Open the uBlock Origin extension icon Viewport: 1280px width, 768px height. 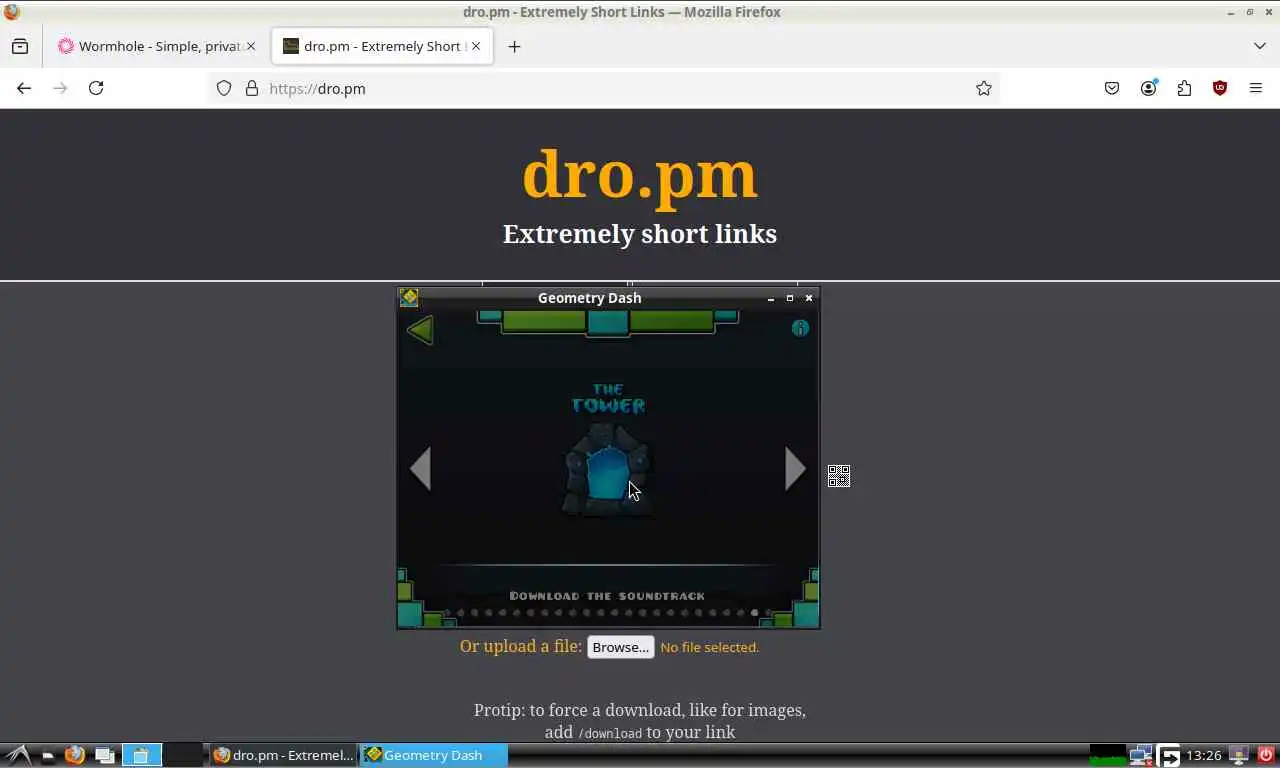(1220, 88)
